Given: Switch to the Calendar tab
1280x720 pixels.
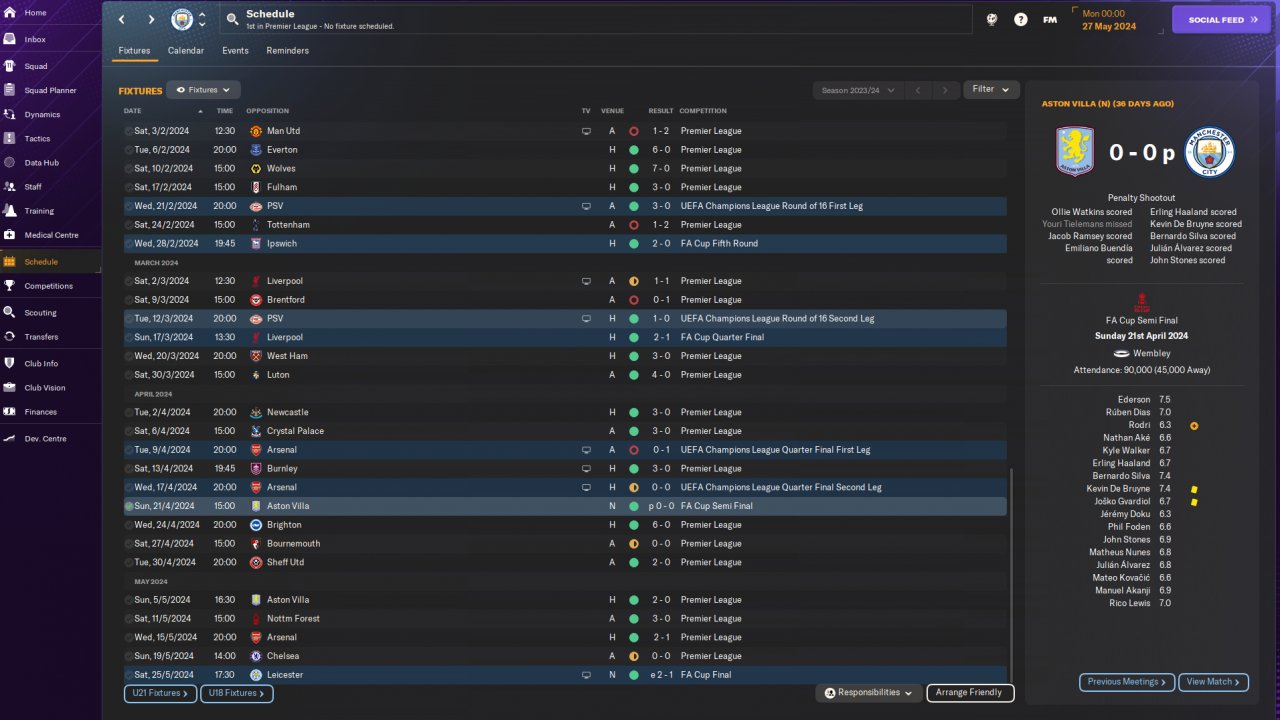Looking at the screenshot, I should (x=186, y=51).
